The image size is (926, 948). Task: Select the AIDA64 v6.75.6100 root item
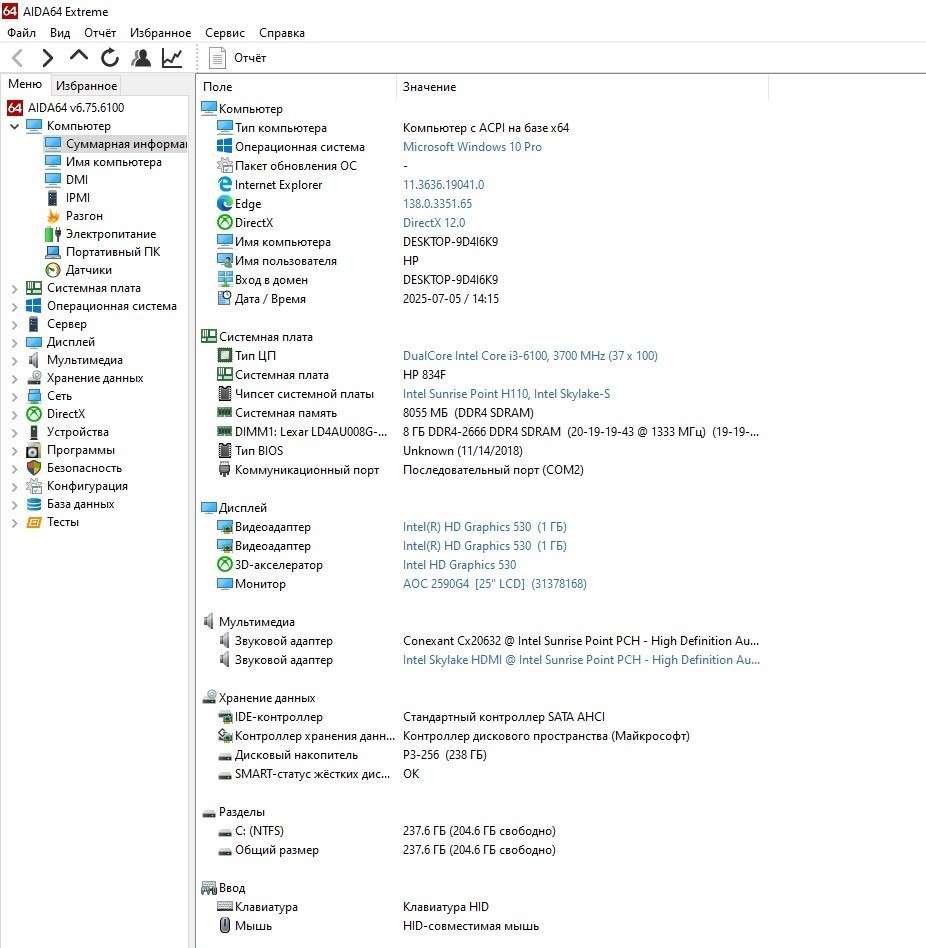(x=66, y=108)
